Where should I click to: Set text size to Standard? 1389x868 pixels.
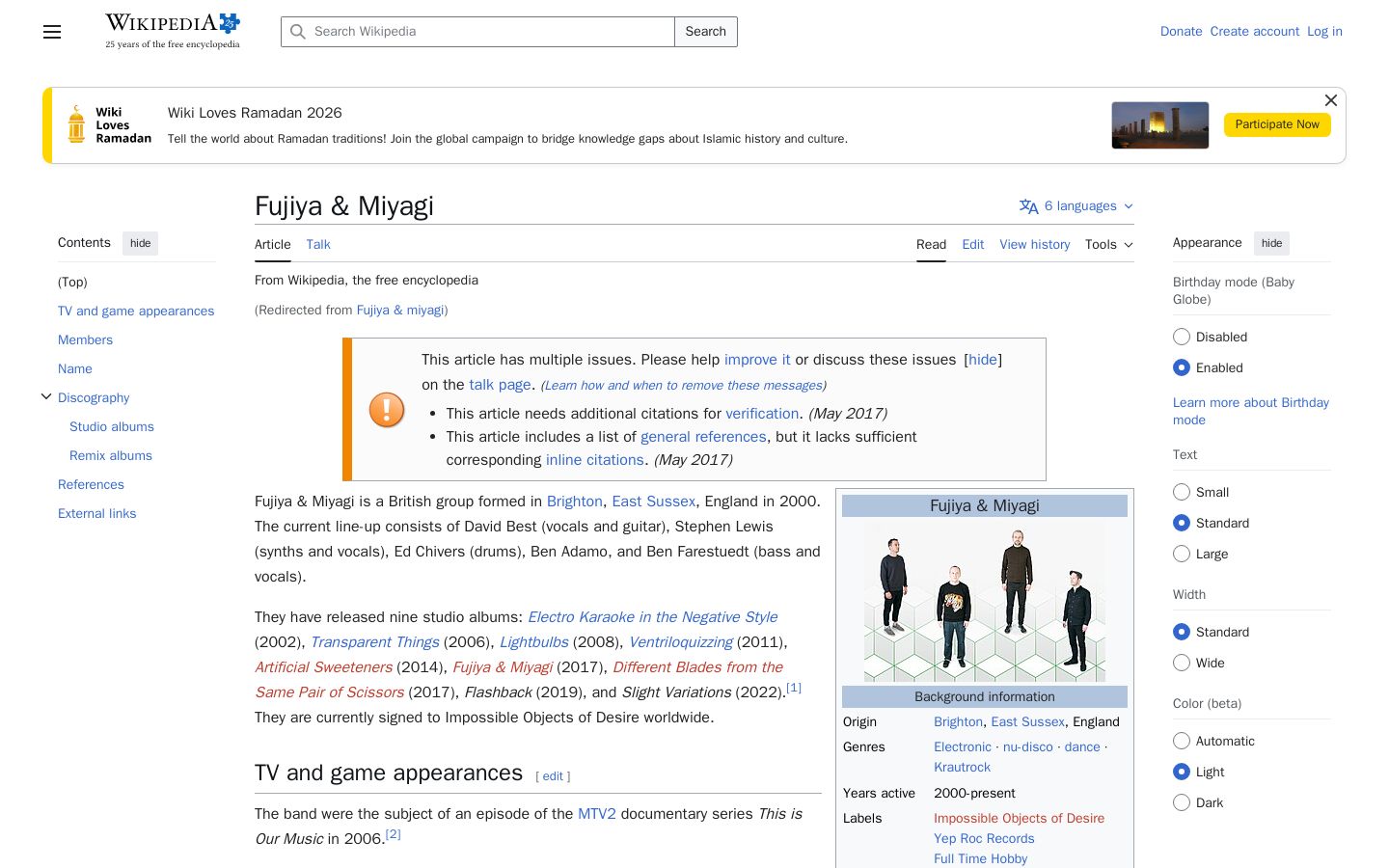click(1182, 523)
